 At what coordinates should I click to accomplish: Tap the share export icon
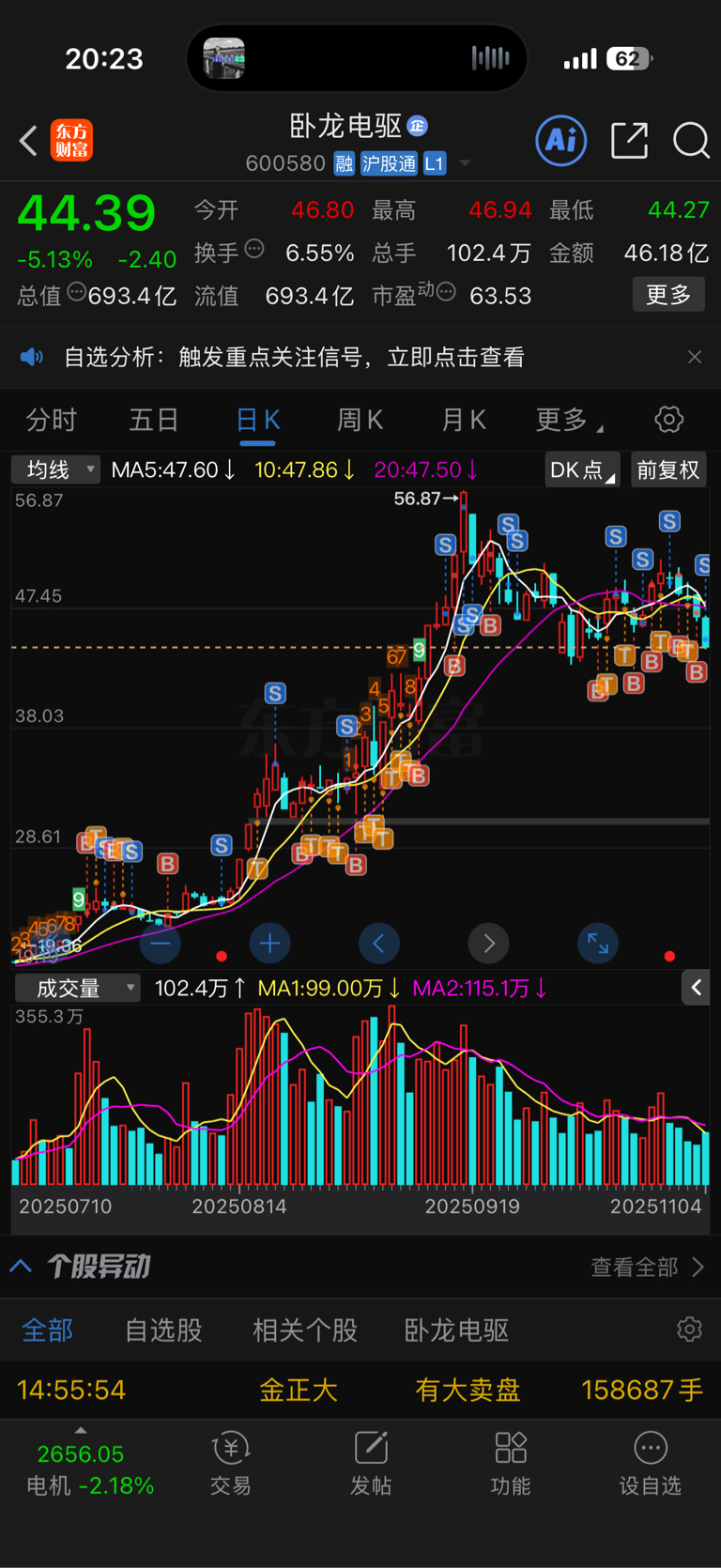click(629, 141)
